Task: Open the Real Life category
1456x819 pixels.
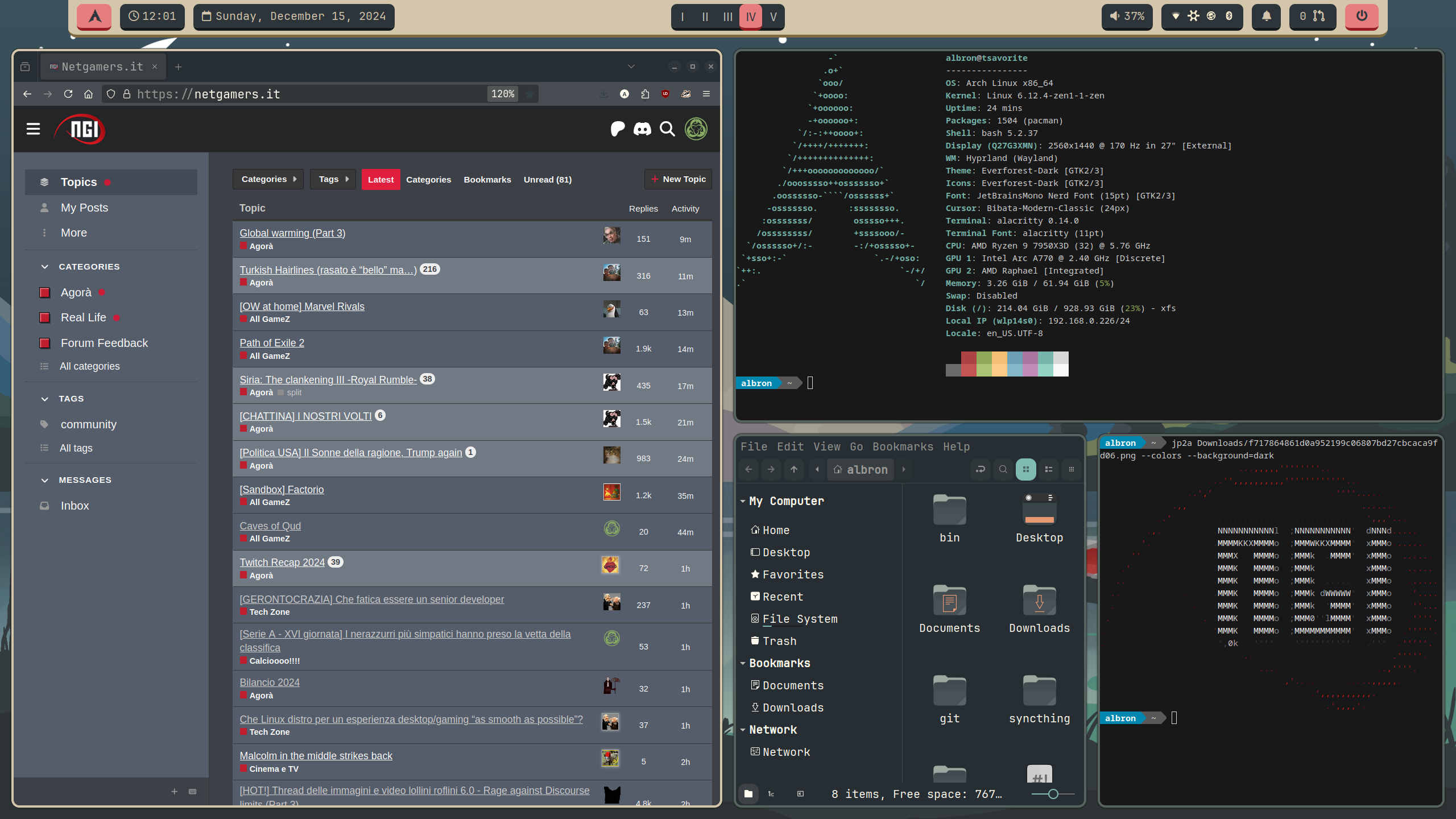Action: pos(111,317)
